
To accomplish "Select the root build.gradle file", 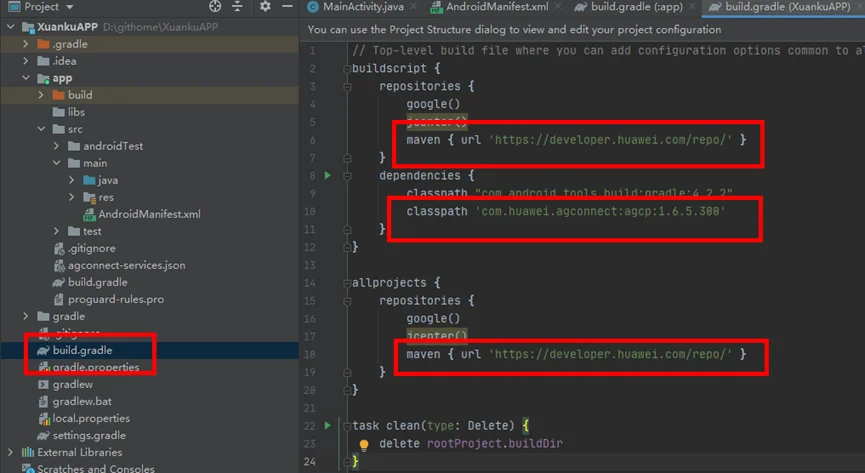I will point(82,350).
